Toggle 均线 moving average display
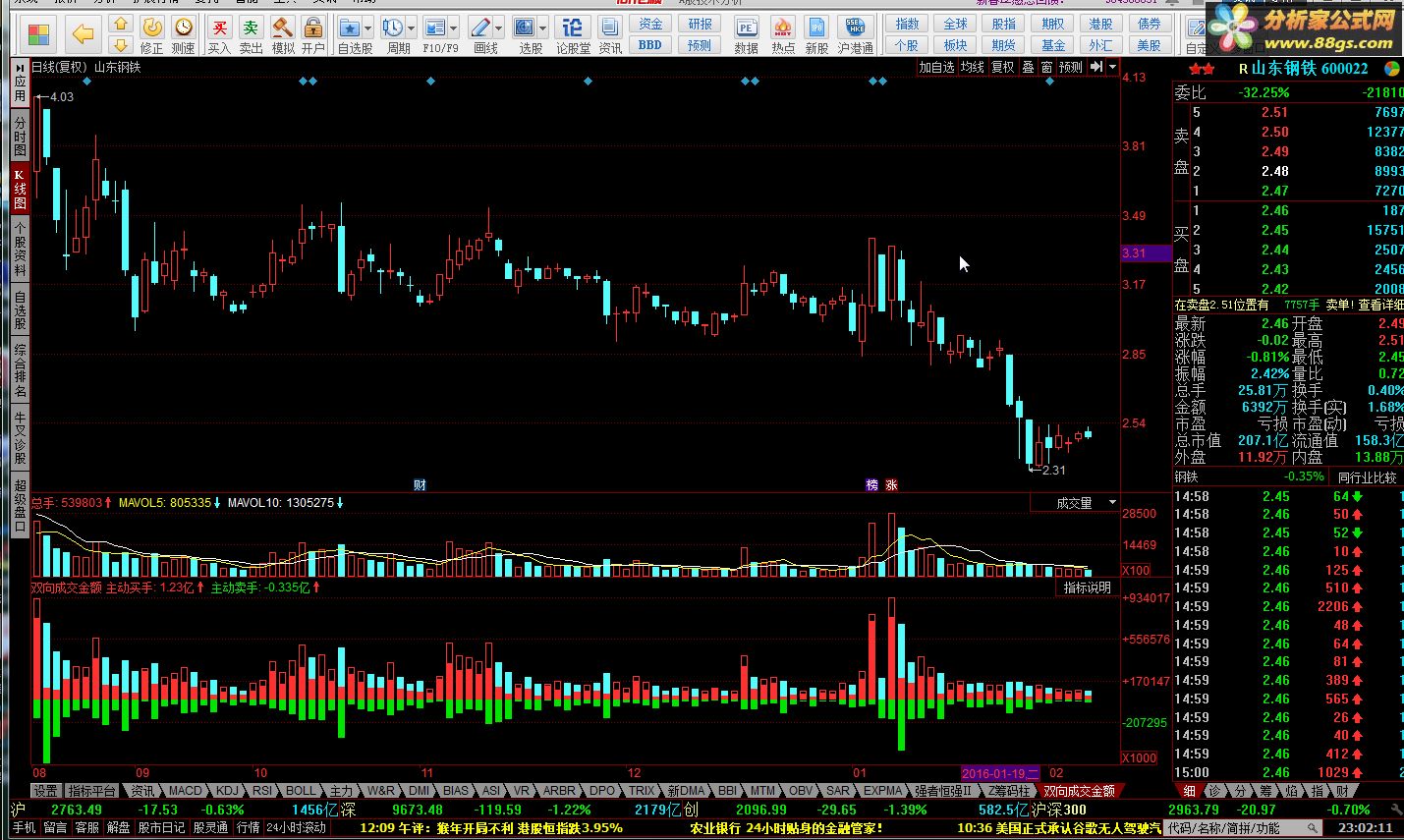This screenshot has width=1404, height=840. (x=972, y=67)
